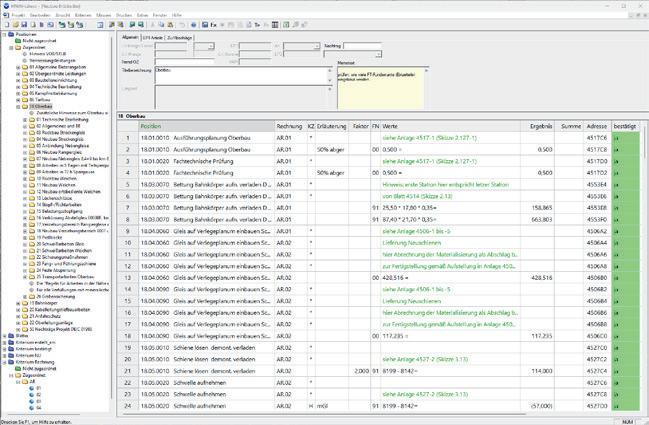
Task: Click the blue globe toolbar icon
Action: (193, 25)
